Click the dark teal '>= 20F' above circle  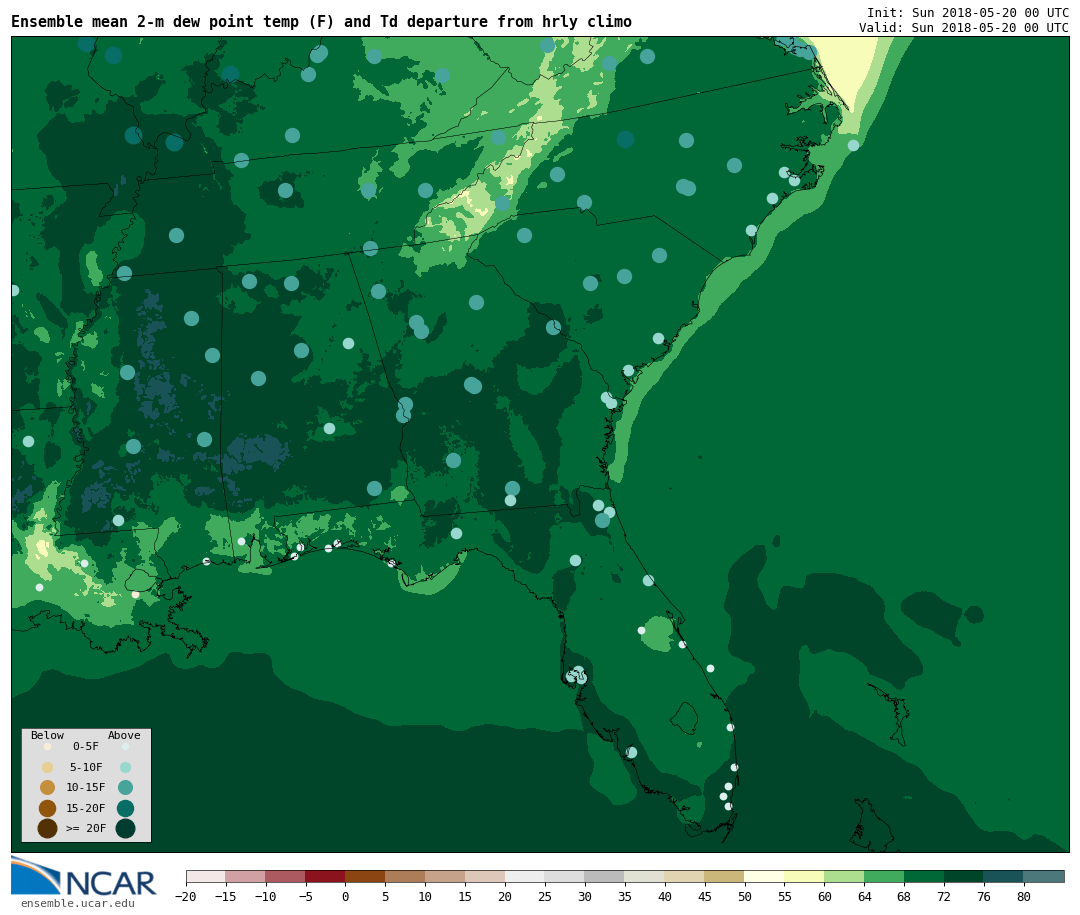[x=125, y=828]
